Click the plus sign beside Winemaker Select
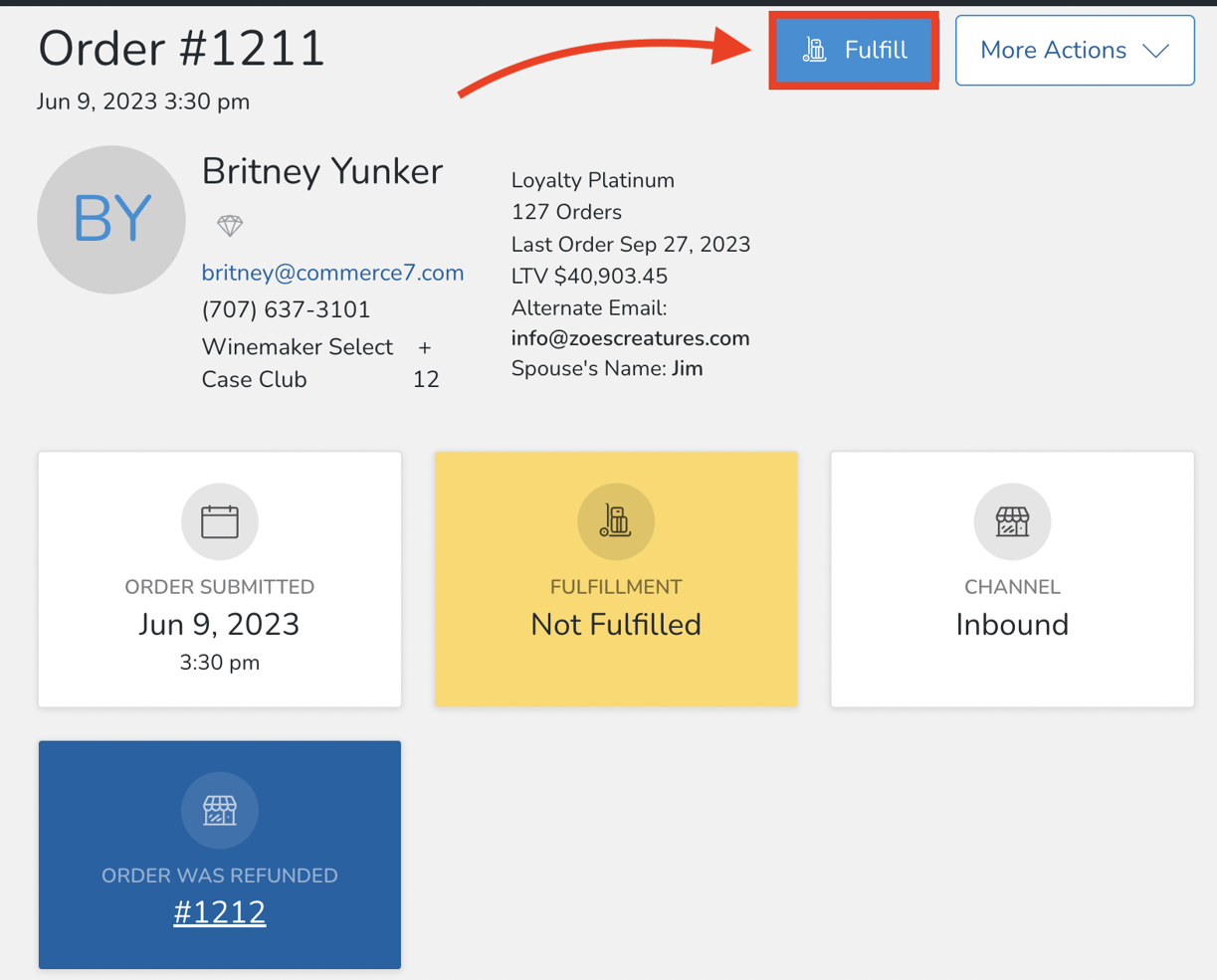Viewport: 1217px width, 980px height. tap(425, 347)
